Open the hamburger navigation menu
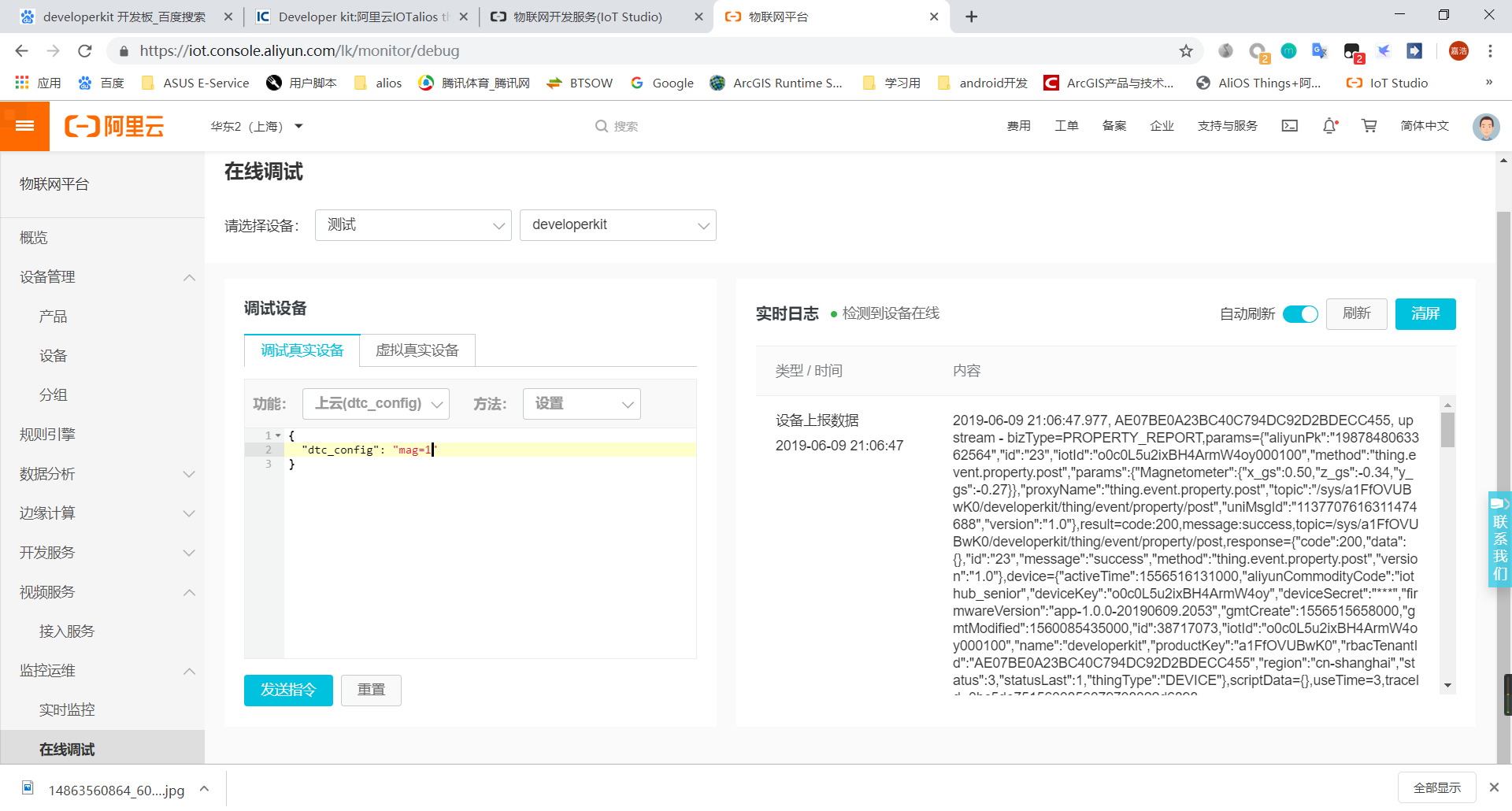The height and width of the screenshot is (811, 1512). 24,126
